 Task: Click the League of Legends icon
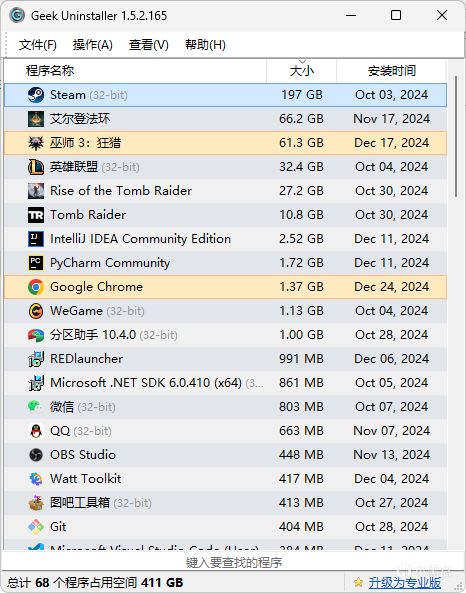[x=36, y=167]
